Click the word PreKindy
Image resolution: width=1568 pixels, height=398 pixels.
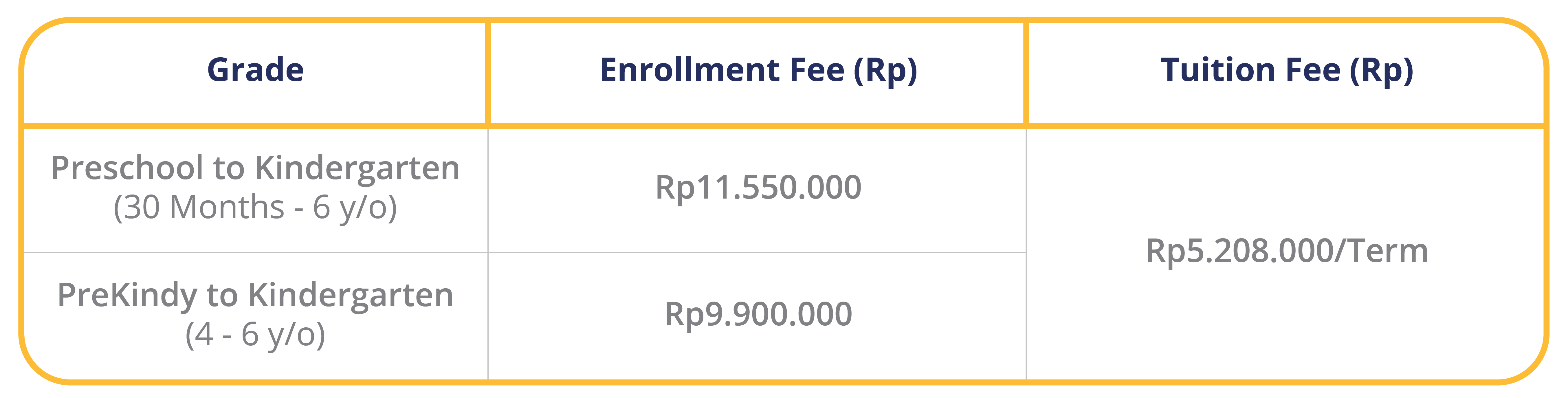pos(126,296)
